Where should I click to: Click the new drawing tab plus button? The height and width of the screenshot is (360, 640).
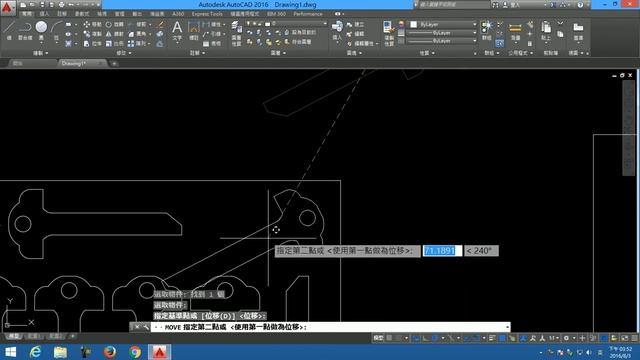(114, 64)
